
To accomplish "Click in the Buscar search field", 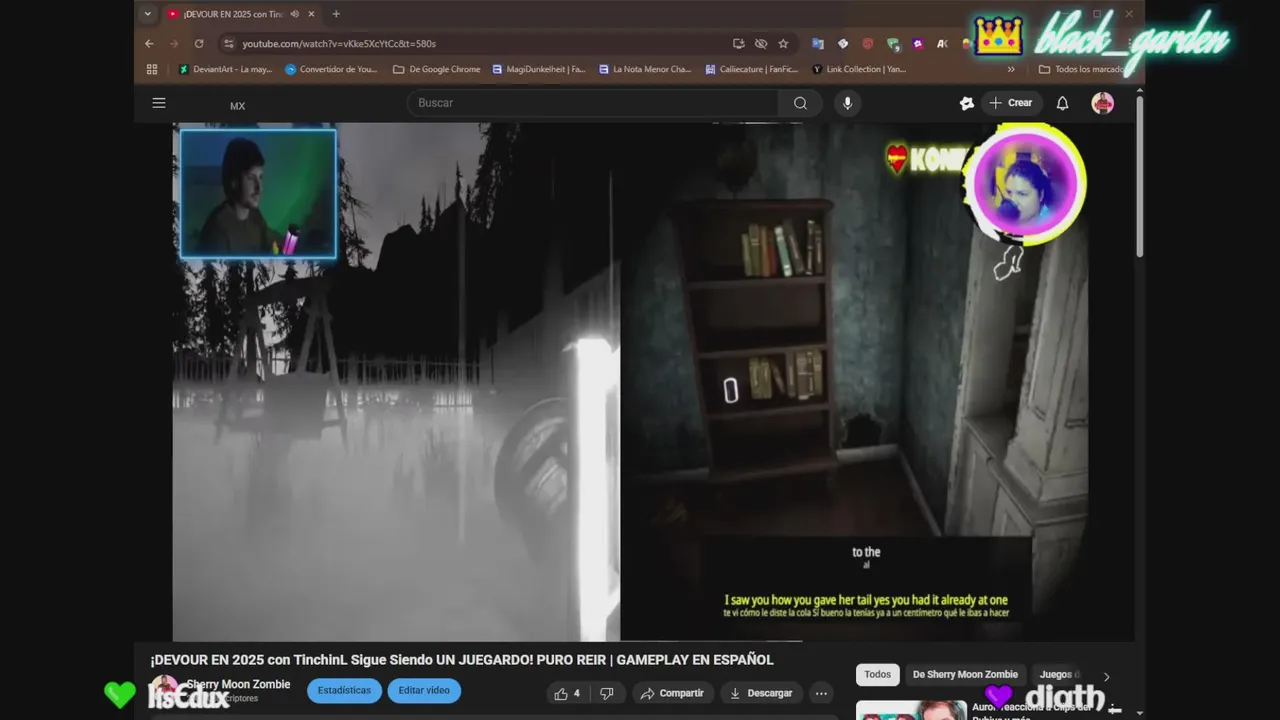I will coord(592,103).
